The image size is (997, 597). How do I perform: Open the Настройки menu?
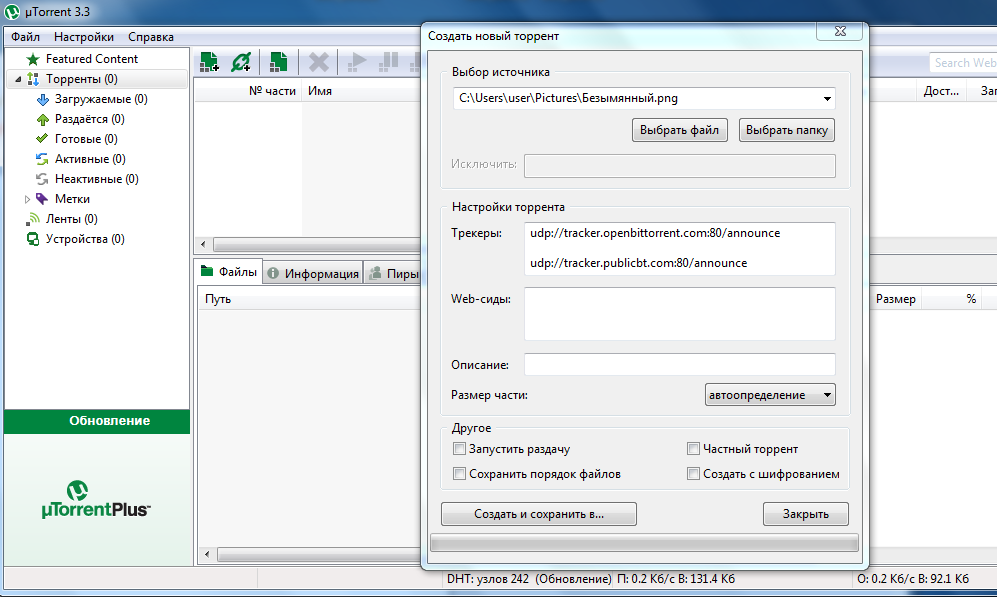pyautogui.click(x=84, y=37)
